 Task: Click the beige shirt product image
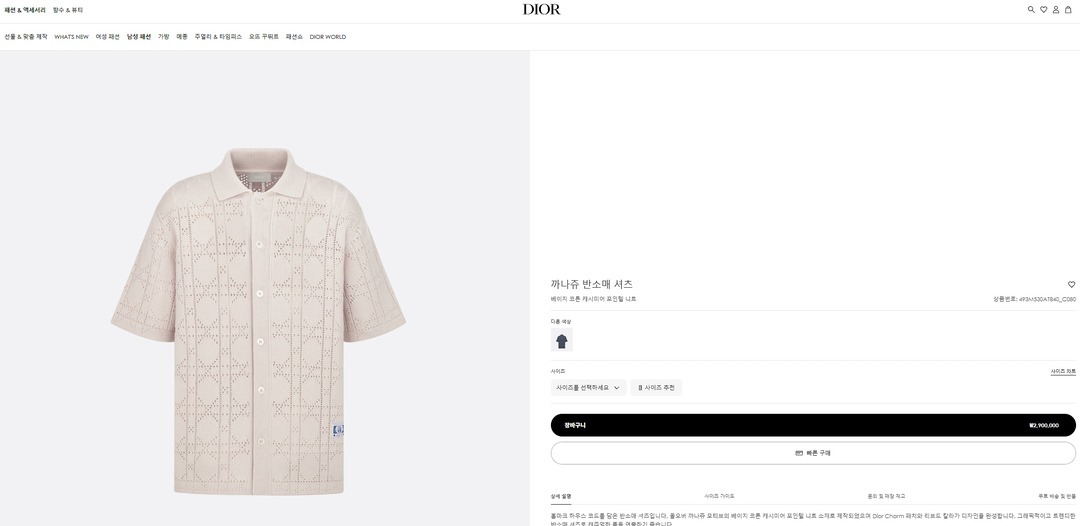(x=259, y=320)
